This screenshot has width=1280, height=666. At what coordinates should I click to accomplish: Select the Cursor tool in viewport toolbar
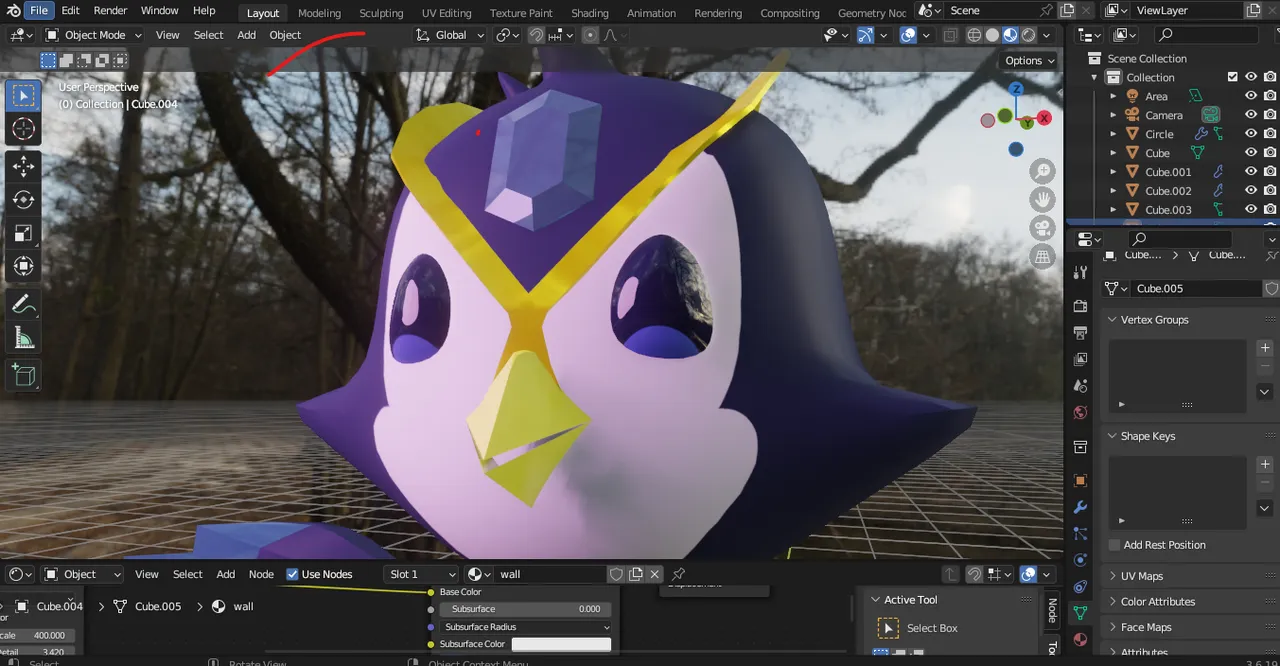[23, 129]
